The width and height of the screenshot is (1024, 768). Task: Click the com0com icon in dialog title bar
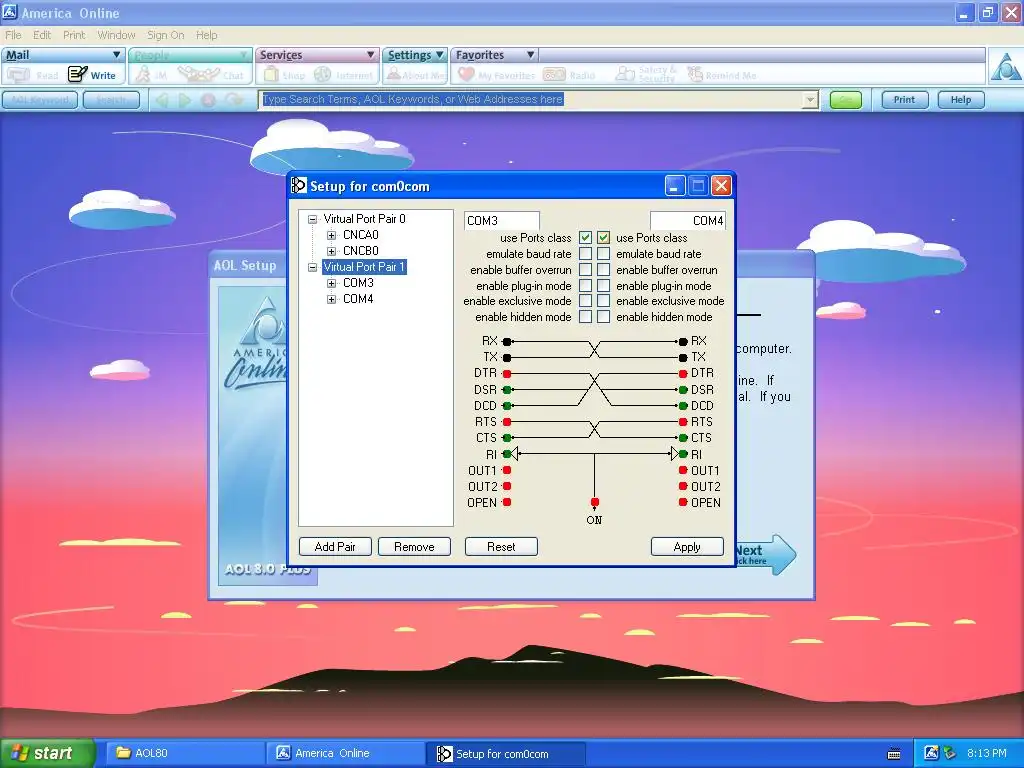coord(298,185)
